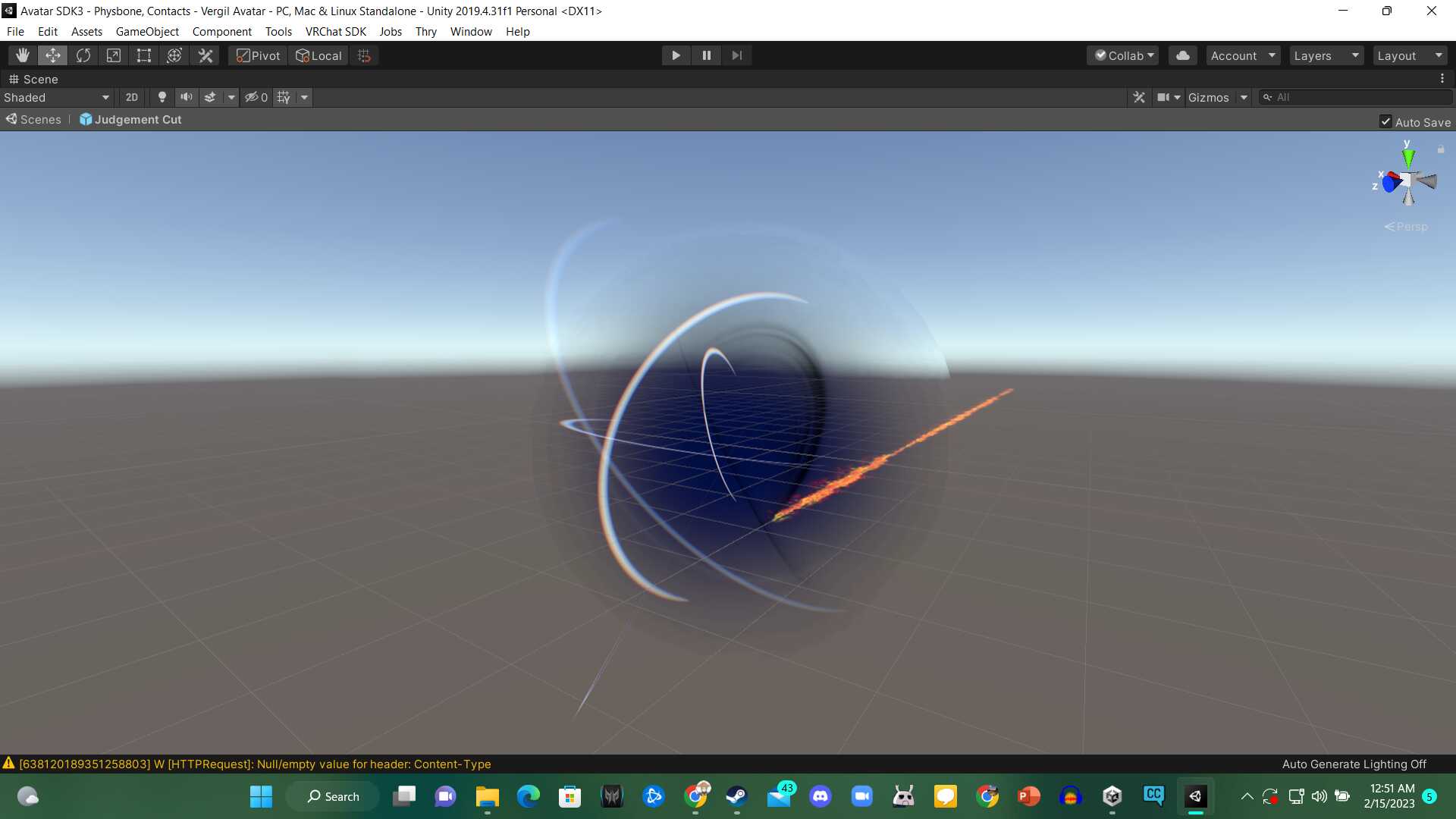Image resolution: width=1456 pixels, height=819 pixels.
Task: Toggle the Pivot handle position button
Action: 258,55
